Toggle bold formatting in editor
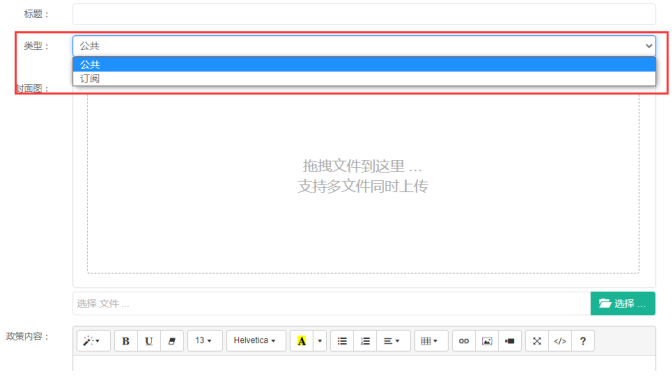Image resolution: width=672 pixels, height=382 pixels. (x=126, y=341)
